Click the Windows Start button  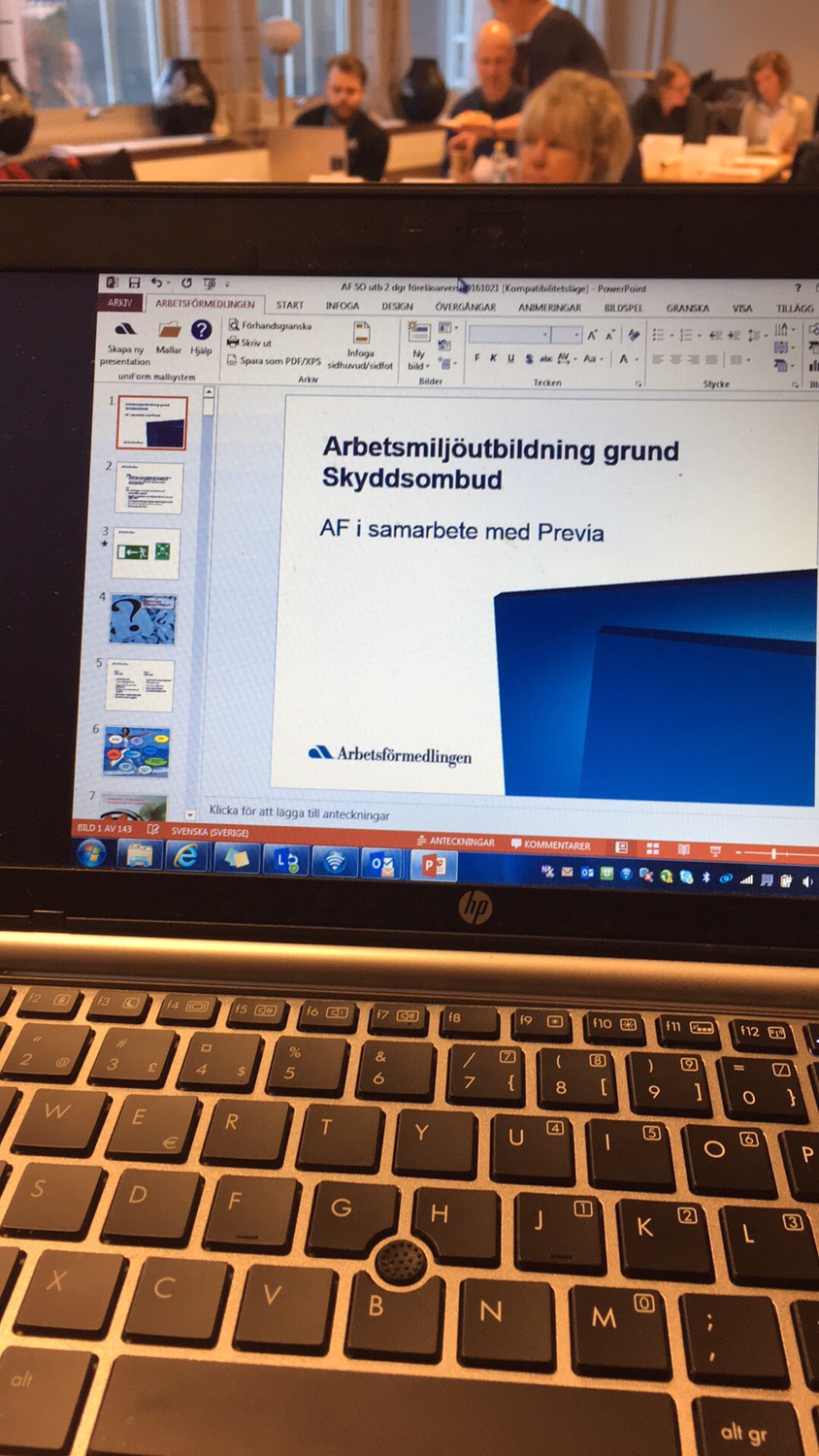[92, 854]
